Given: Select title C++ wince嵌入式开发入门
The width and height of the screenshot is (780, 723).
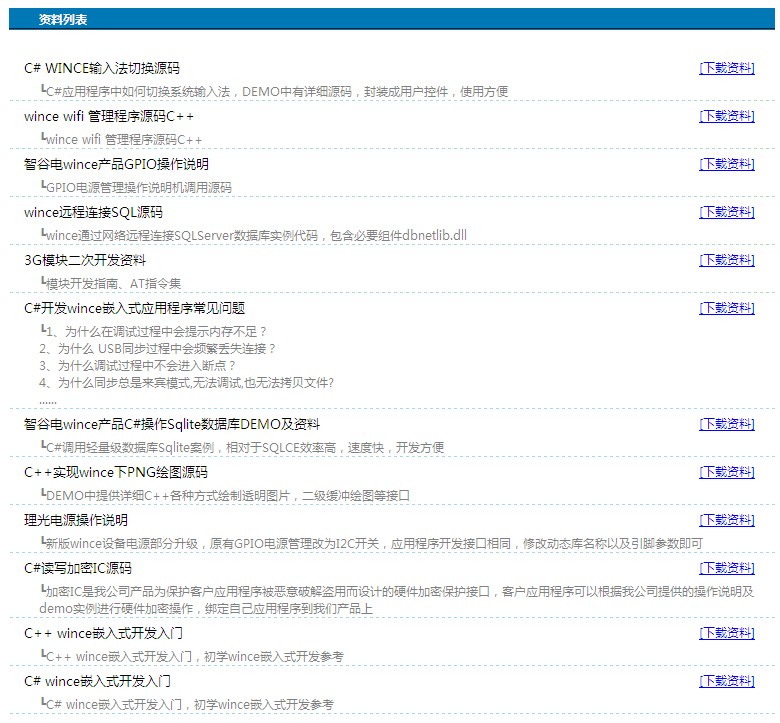Looking at the screenshot, I should [x=103, y=633].
